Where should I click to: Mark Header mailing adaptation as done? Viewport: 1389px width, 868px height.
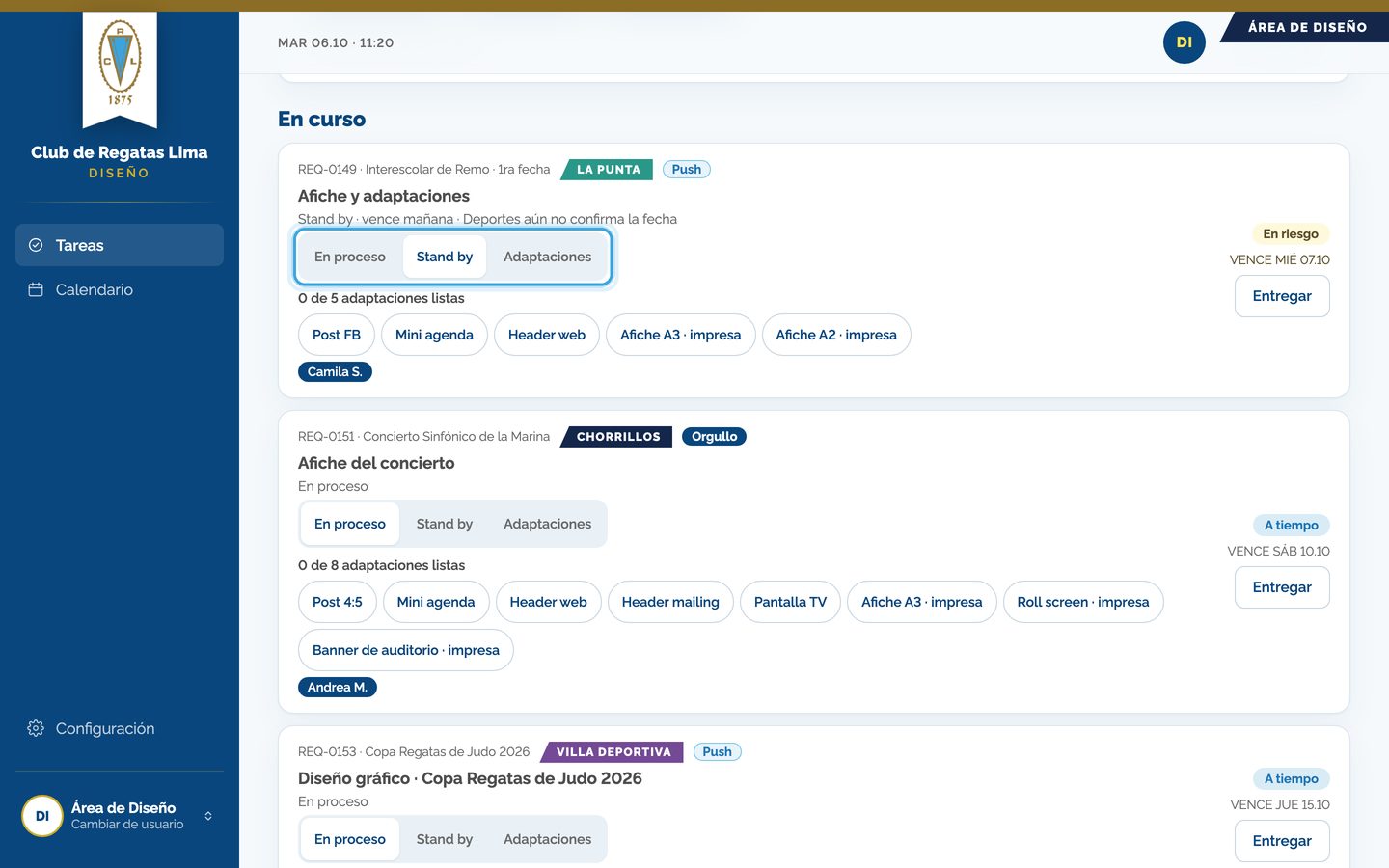(x=670, y=602)
